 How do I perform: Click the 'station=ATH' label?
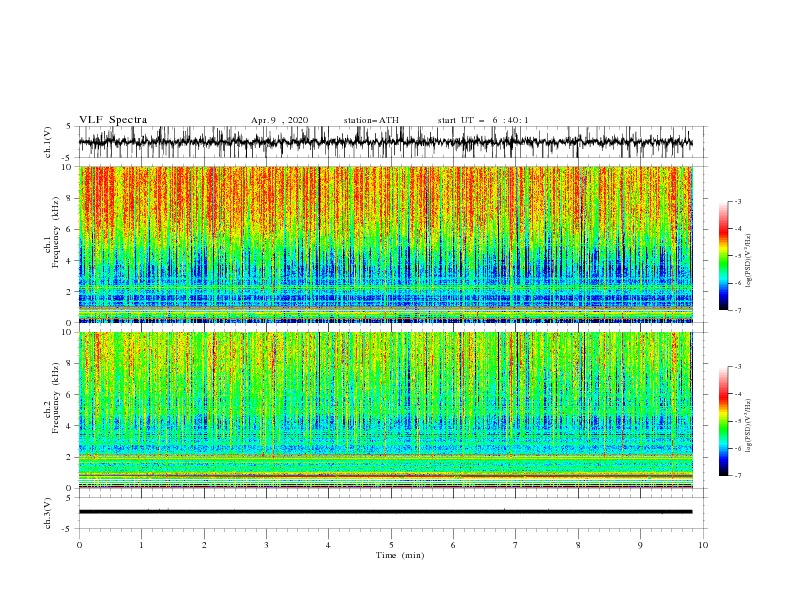click(x=371, y=120)
